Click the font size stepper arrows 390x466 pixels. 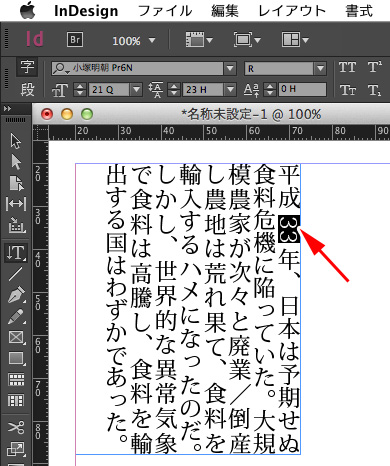click(x=80, y=90)
